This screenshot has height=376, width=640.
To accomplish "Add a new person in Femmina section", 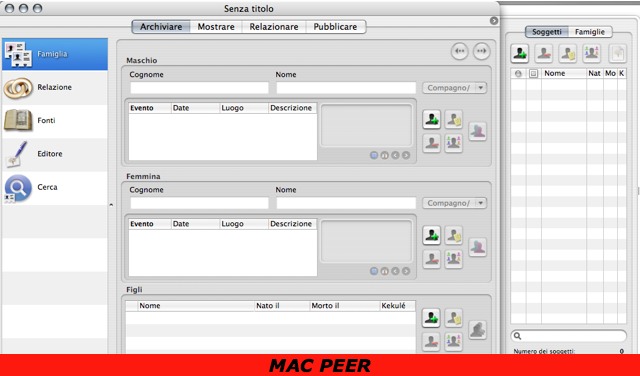I will [x=432, y=235].
